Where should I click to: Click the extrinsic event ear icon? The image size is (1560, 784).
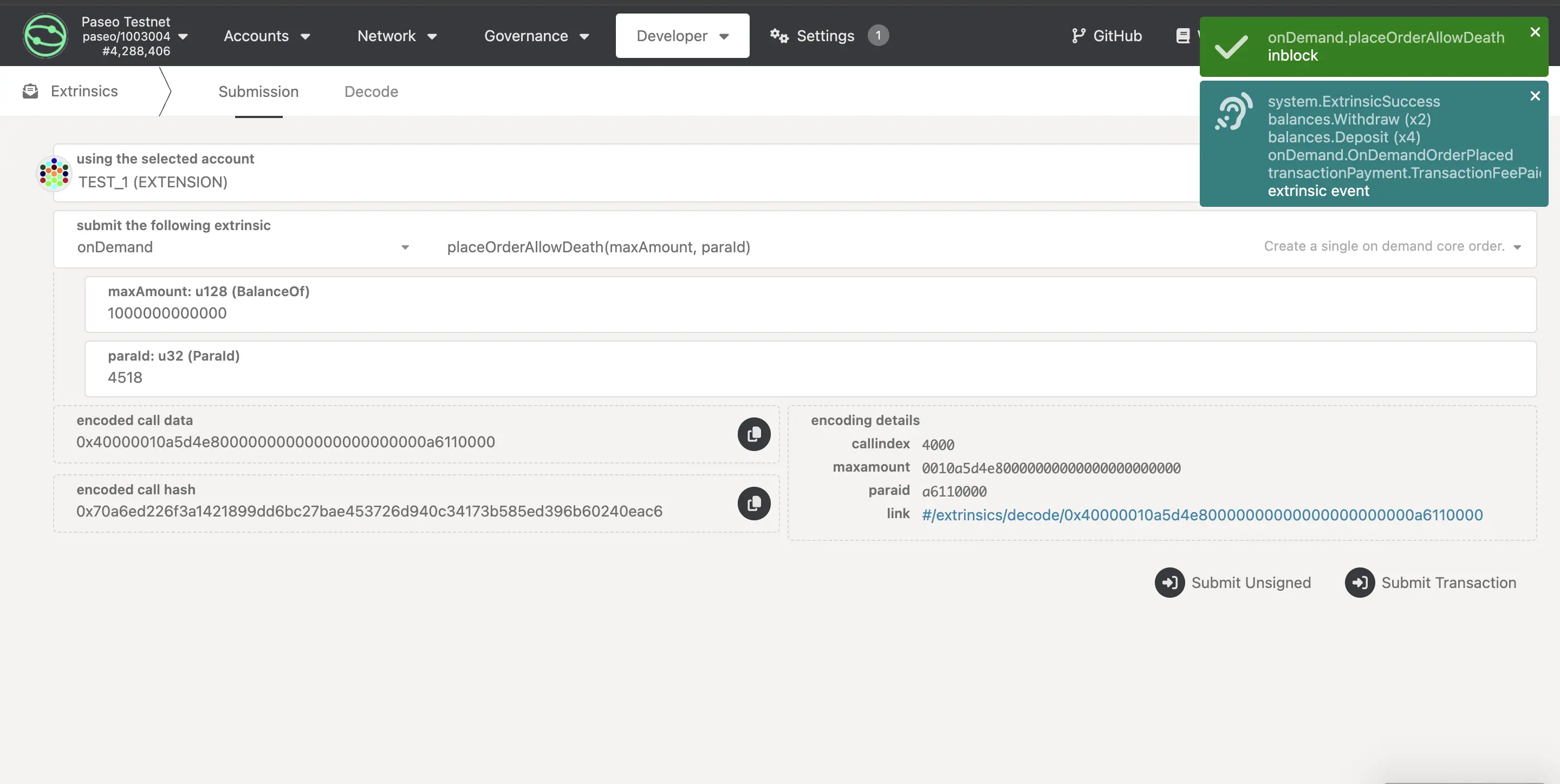point(1233,112)
